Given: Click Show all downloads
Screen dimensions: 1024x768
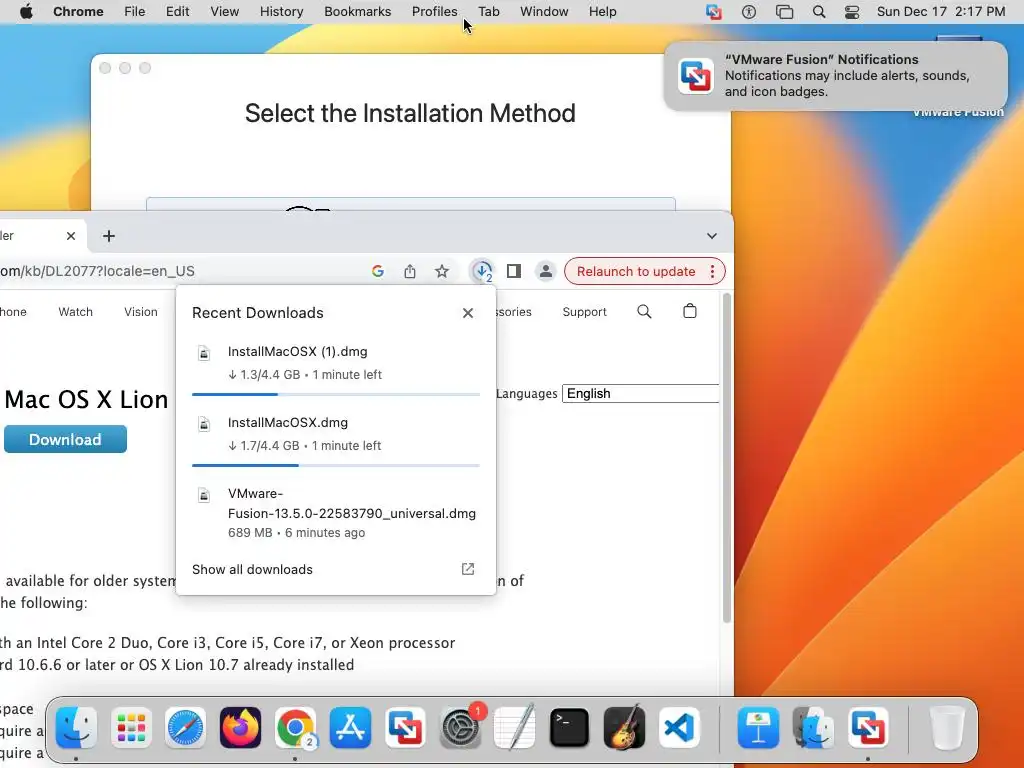Looking at the screenshot, I should tap(252, 569).
